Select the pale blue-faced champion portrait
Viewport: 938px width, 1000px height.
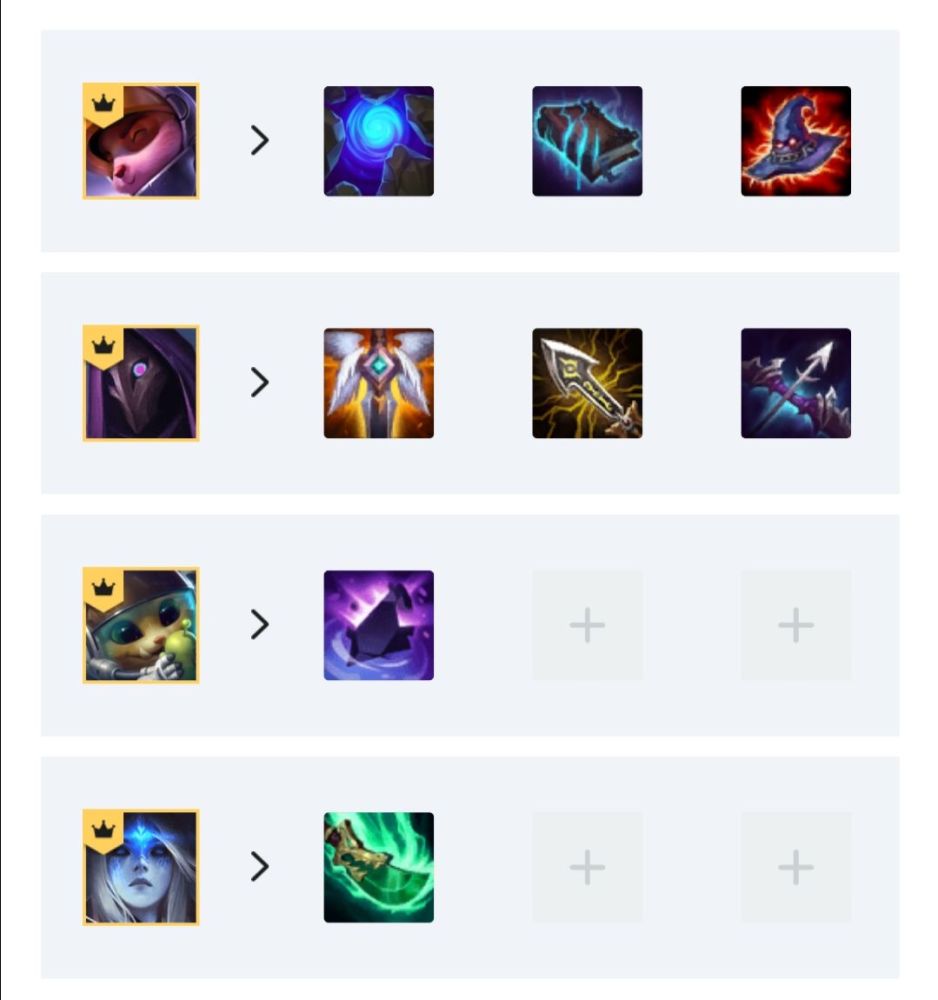[141, 867]
